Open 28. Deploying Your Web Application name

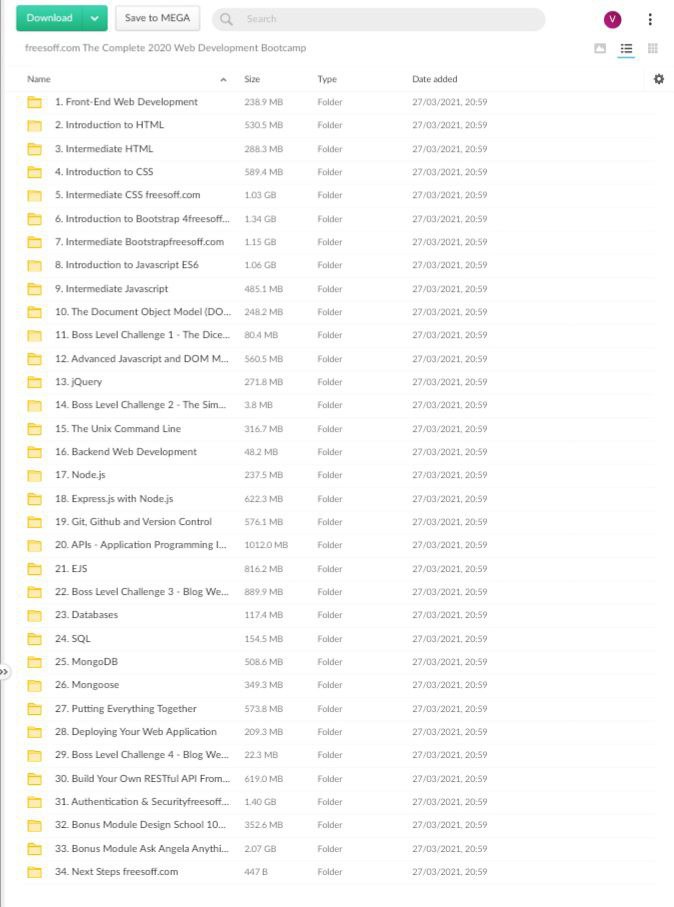(x=136, y=732)
